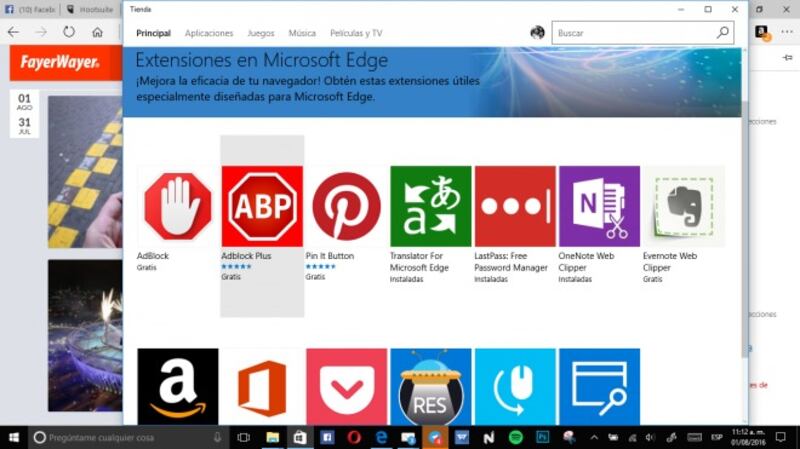Open the AdBlock extension icon

click(x=178, y=206)
